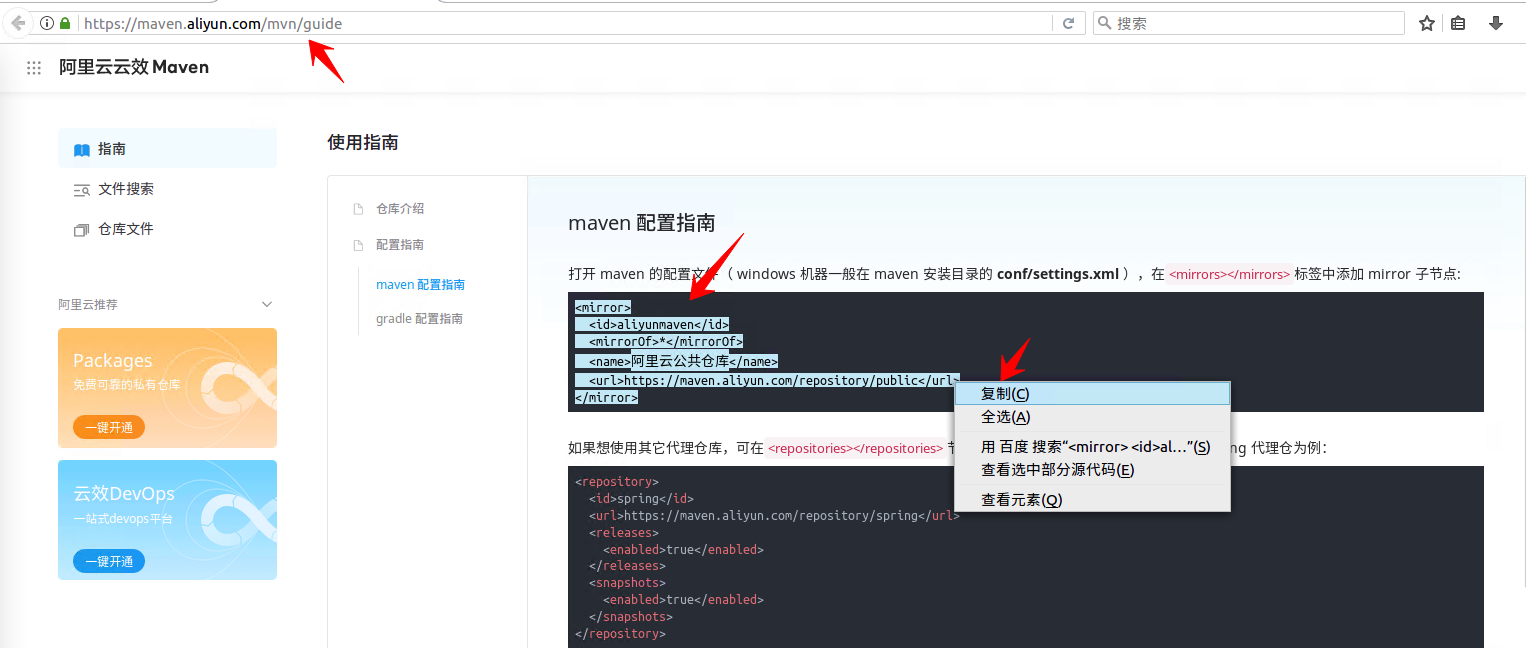This screenshot has height=648, width=1526.
Task: Click the <id>aliyunmaven</id> code line
Action: click(x=659, y=325)
